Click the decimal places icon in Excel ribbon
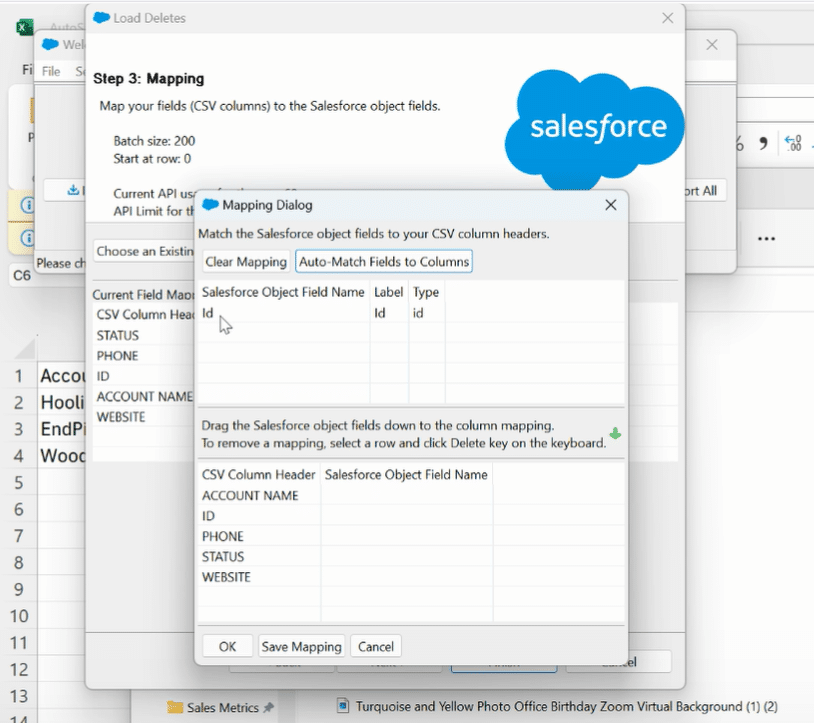This screenshot has width=814, height=723. pos(793,143)
